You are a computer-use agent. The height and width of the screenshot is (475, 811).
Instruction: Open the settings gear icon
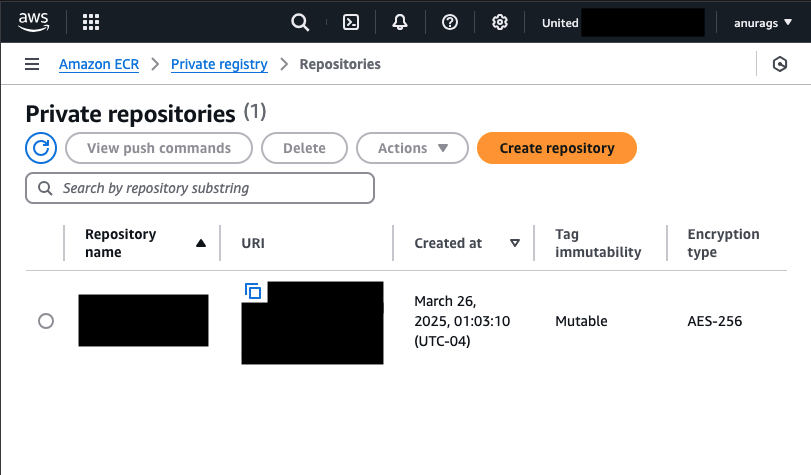[500, 22]
